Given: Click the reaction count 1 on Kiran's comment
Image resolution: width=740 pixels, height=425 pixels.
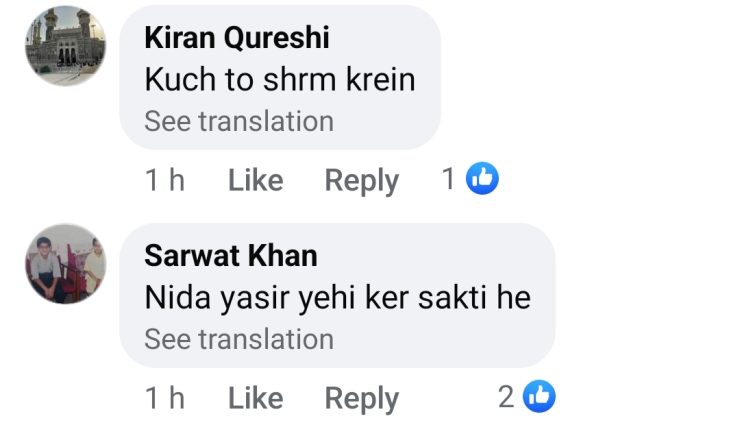Looking at the screenshot, I should [x=449, y=180].
